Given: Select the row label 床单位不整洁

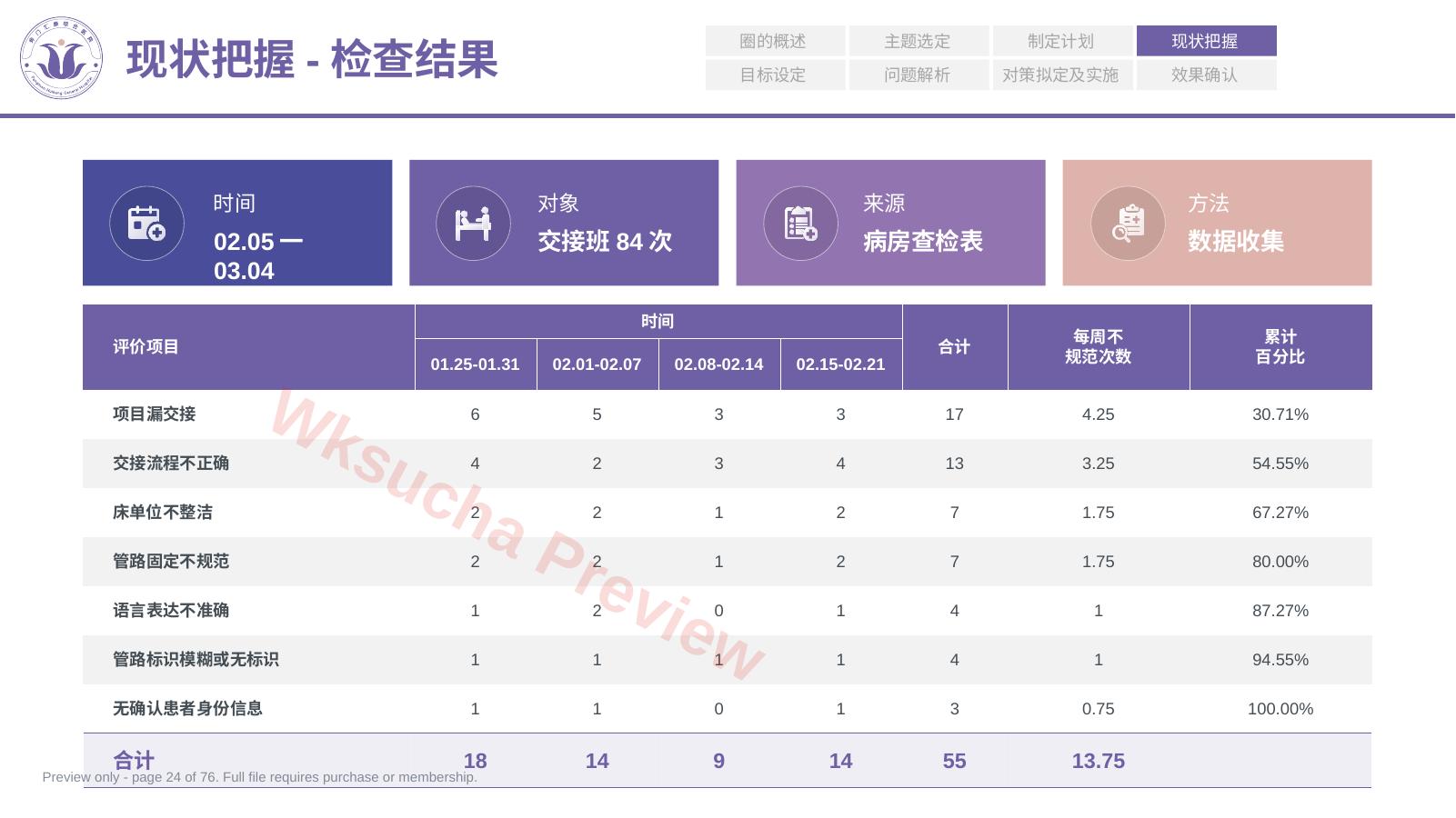Looking at the screenshot, I should tap(163, 513).
